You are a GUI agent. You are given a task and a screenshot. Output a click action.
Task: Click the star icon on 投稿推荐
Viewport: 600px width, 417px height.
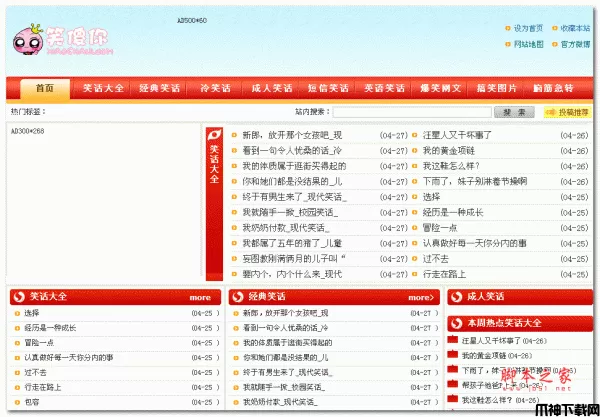point(550,113)
